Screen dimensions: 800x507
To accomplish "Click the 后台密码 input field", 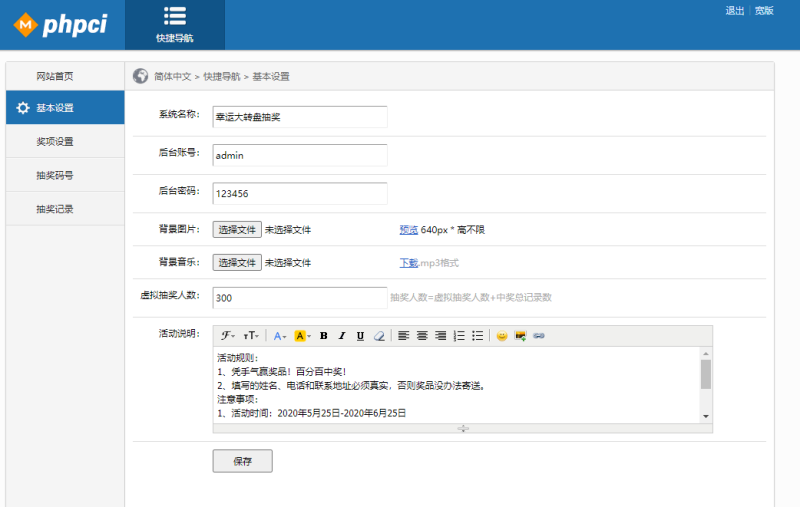I will pyautogui.click(x=300, y=193).
